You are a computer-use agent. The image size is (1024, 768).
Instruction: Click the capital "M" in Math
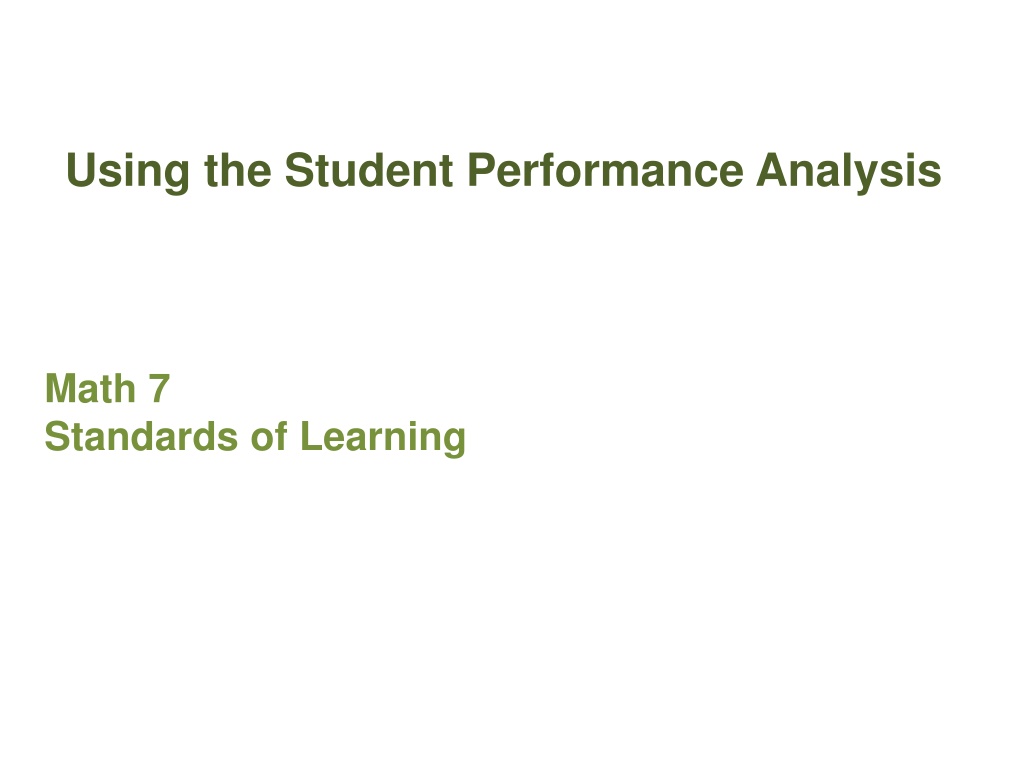click(x=61, y=388)
